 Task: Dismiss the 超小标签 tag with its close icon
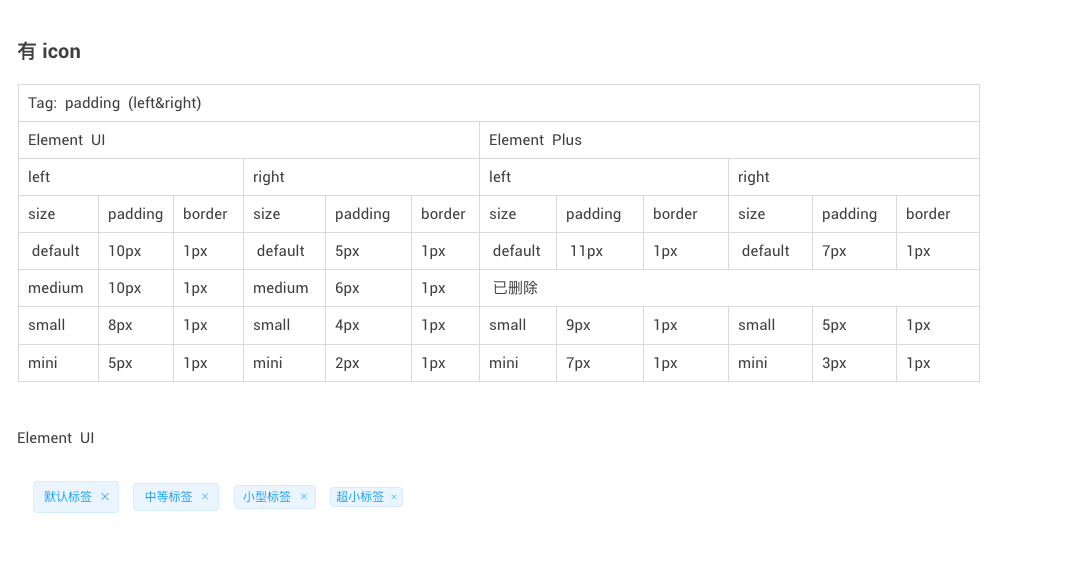(x=394, y=497)
